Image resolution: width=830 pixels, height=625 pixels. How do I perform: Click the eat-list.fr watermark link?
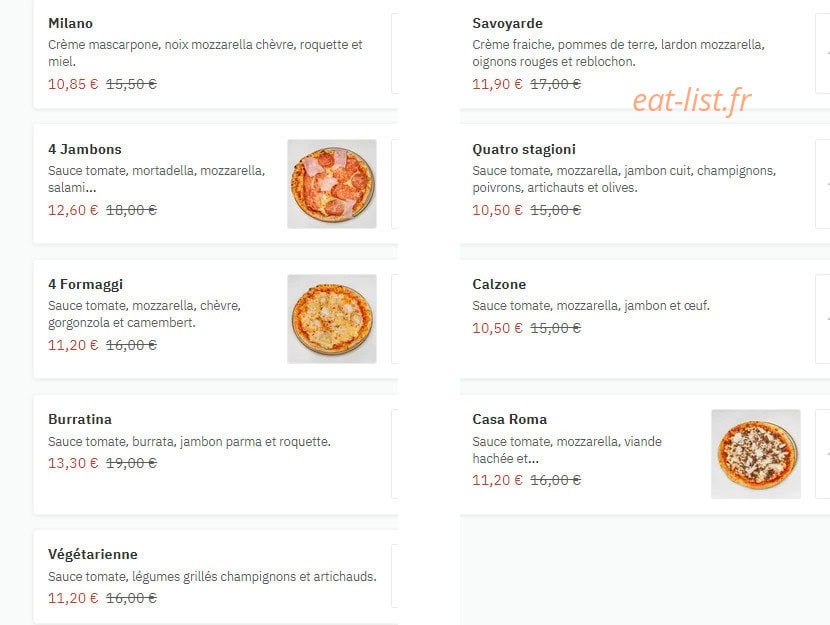pyautogui.click(x=692, y=101)
